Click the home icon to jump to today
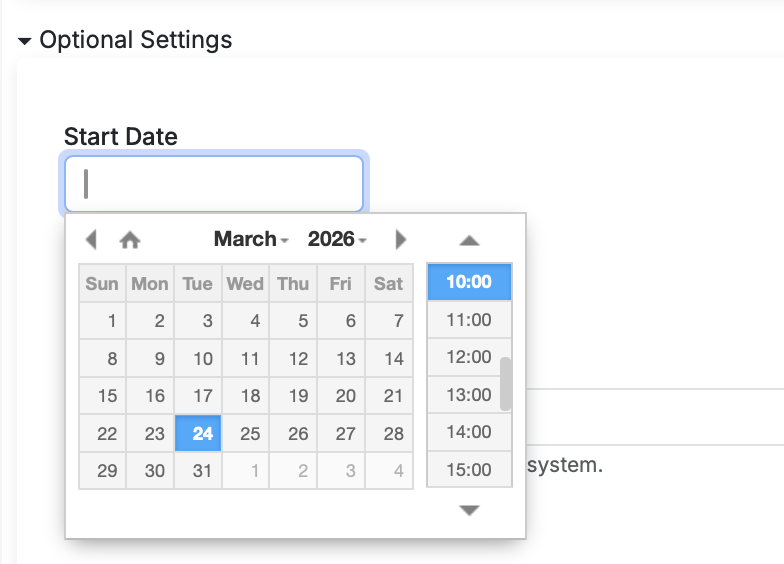Screen dimensions: 784x564 click(130, 240)
